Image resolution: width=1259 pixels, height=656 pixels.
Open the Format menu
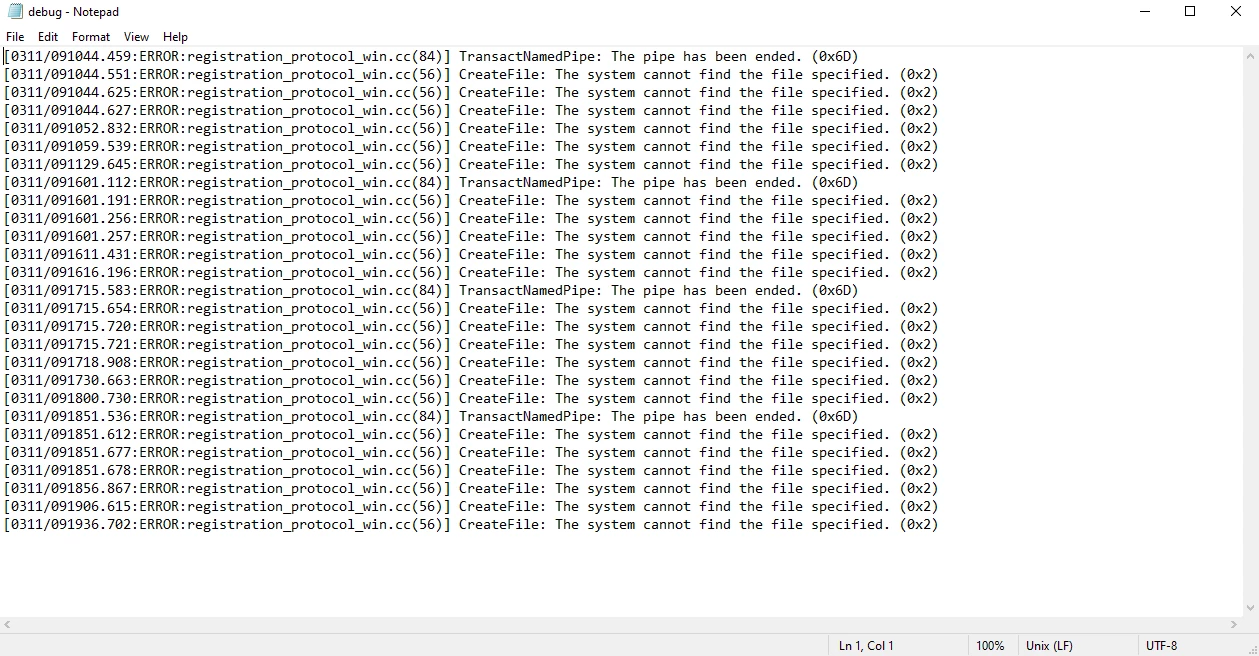(x=91, y=37)
